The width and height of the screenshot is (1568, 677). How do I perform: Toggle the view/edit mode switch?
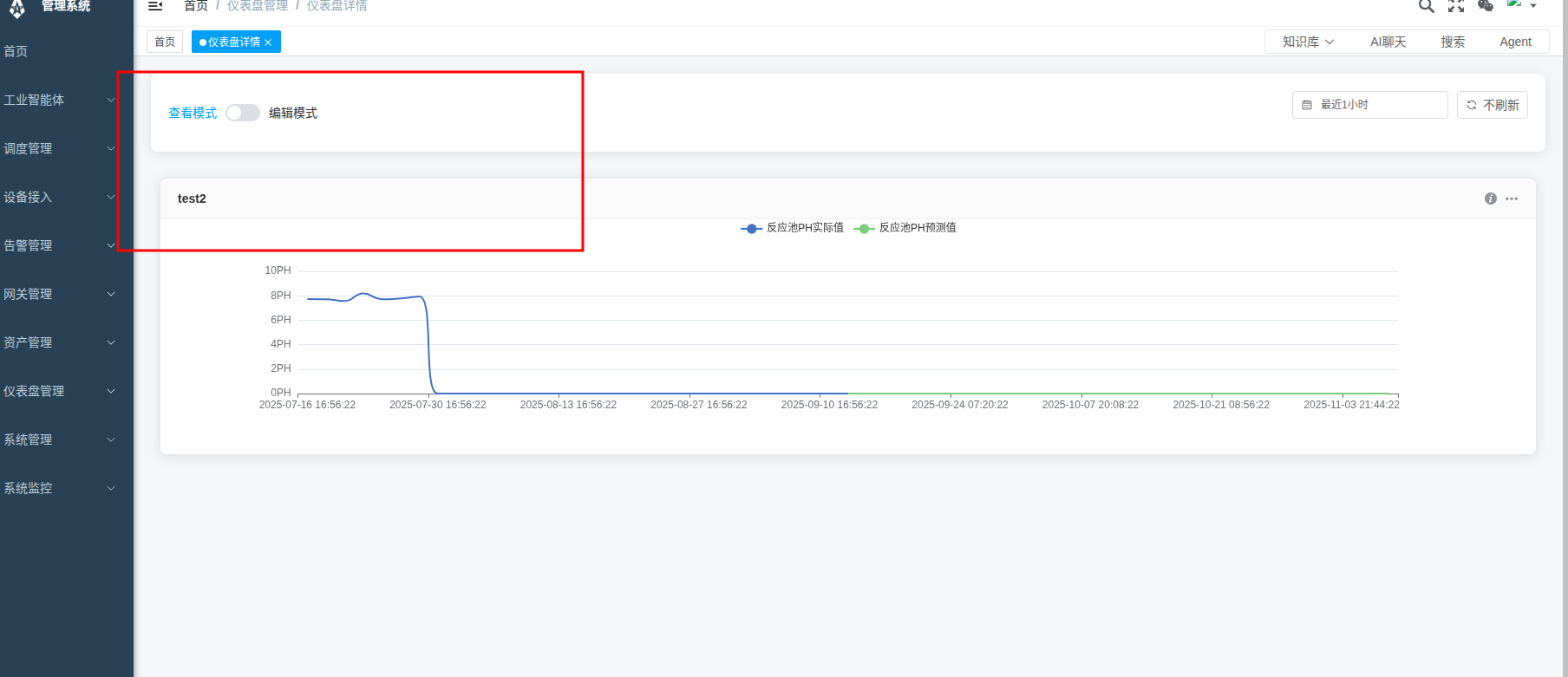pyautogui.click(x=243, y=113)
